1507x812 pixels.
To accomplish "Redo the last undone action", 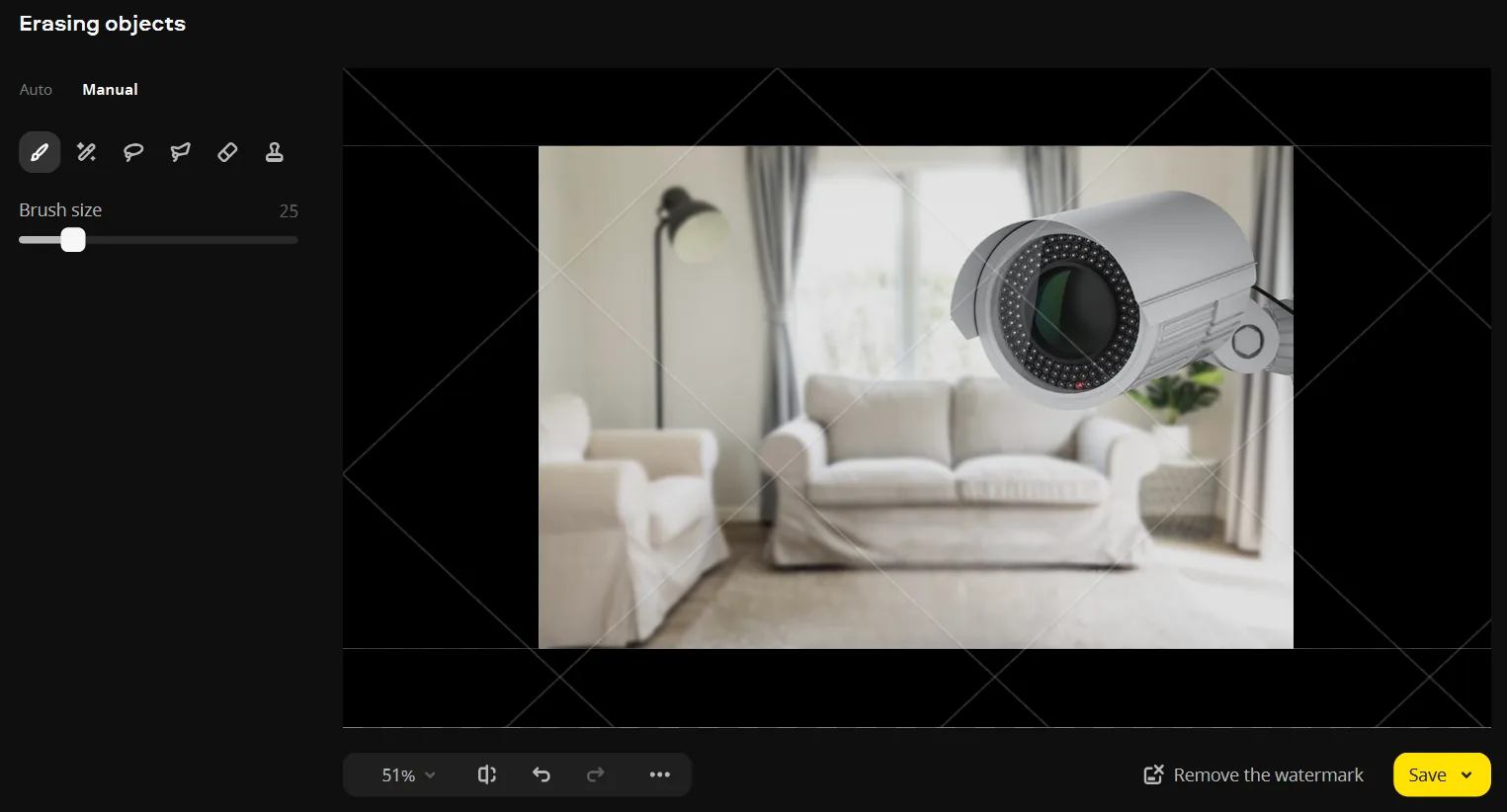I will click(x=595, y=774).
